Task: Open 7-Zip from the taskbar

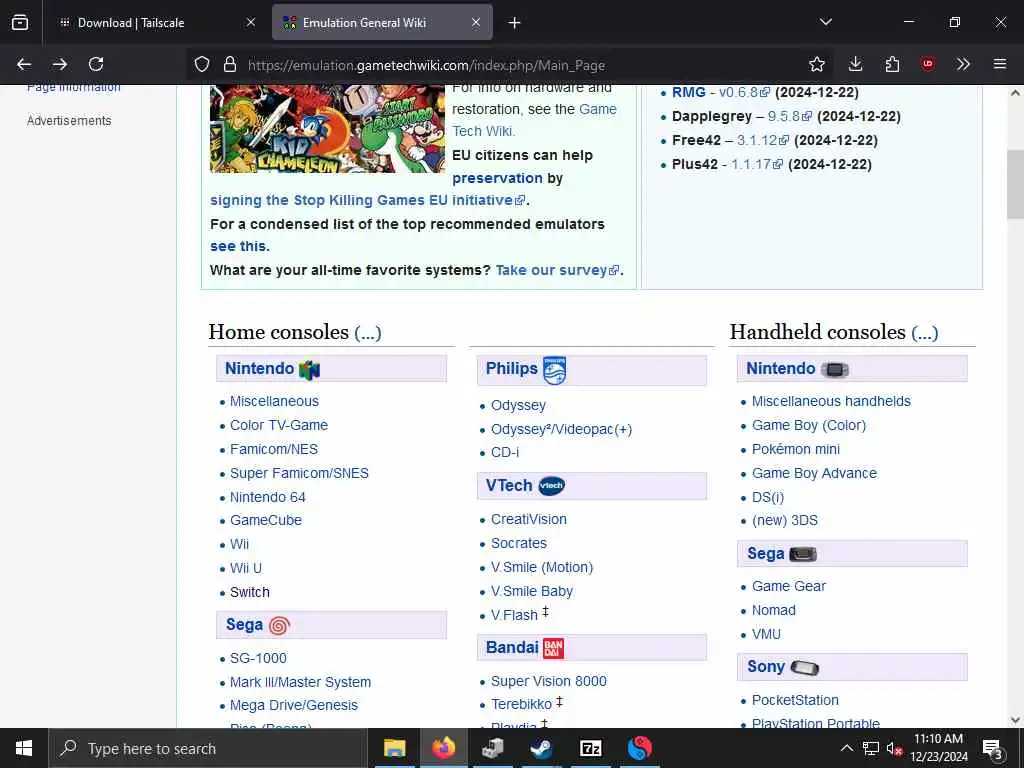Action: [590, 748]
